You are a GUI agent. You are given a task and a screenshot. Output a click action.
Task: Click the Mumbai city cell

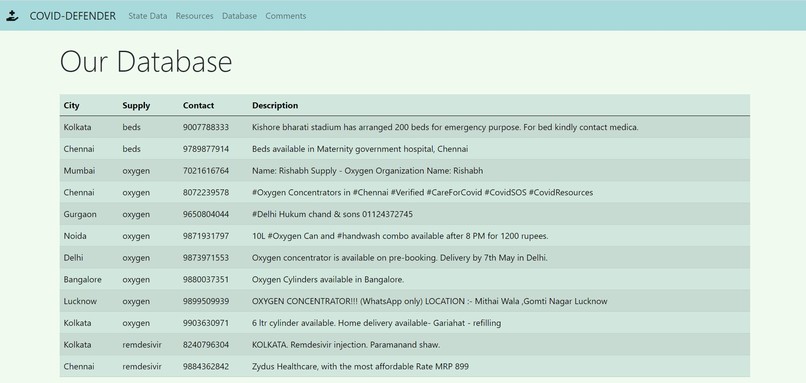79,171
